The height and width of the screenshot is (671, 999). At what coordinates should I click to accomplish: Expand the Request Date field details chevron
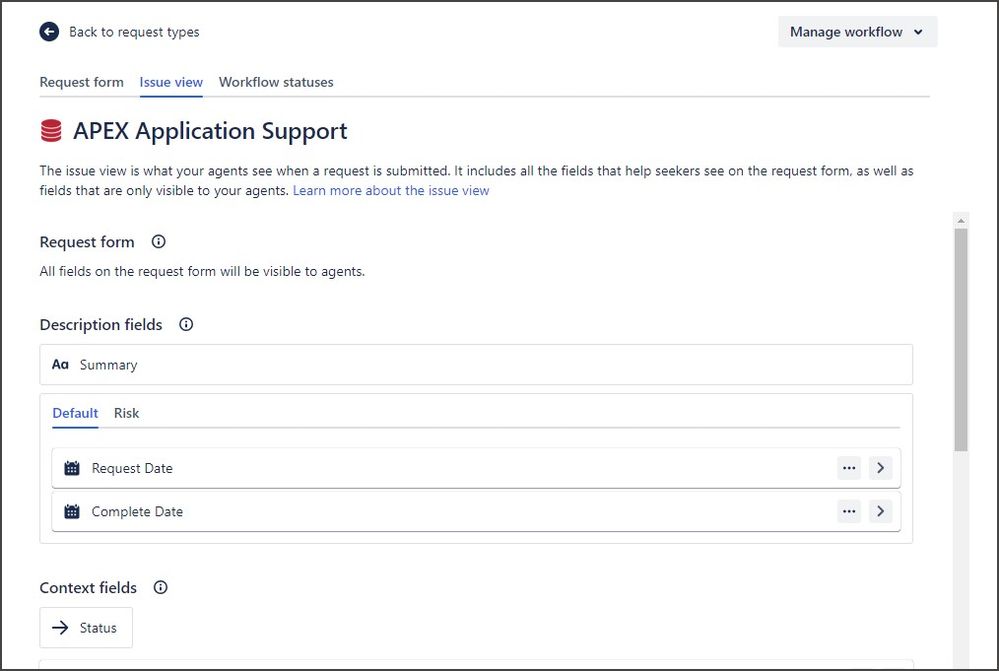pos(880,467)
